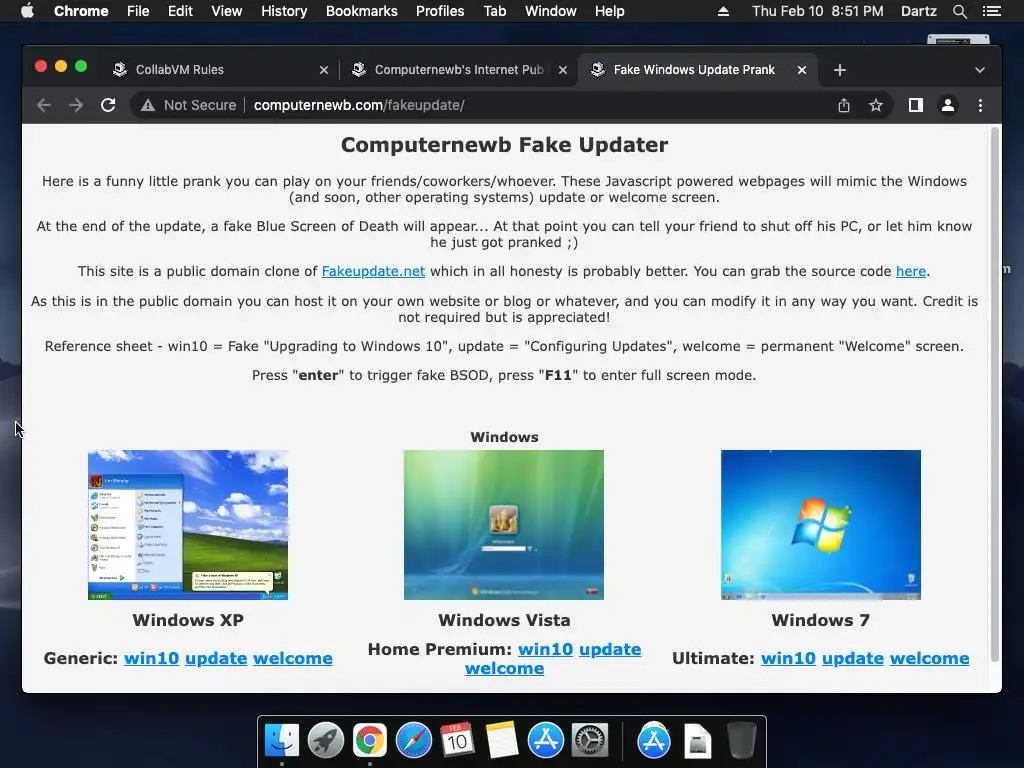
Task: Expand the tab search chevron
Action: point(980,70)
